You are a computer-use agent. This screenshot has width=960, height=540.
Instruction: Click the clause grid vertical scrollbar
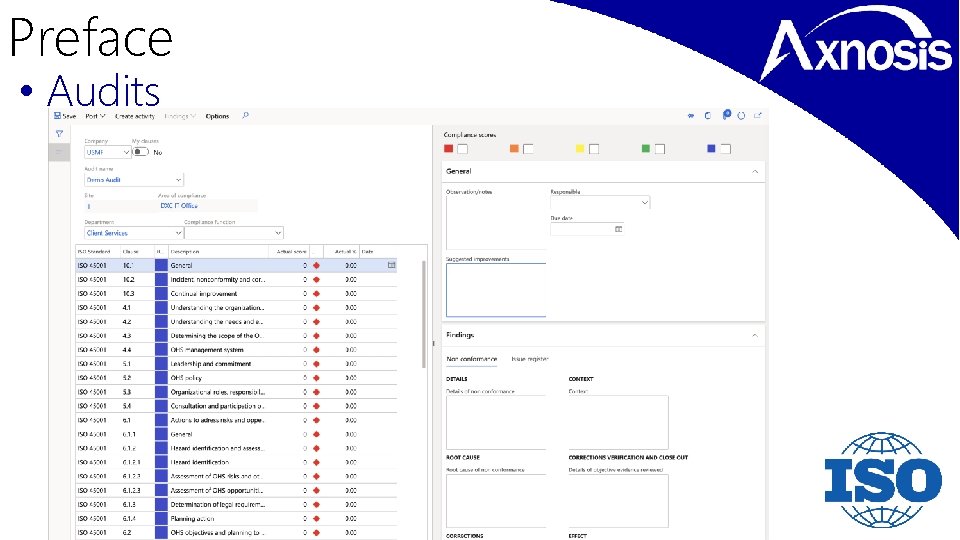tap(424, 314)
